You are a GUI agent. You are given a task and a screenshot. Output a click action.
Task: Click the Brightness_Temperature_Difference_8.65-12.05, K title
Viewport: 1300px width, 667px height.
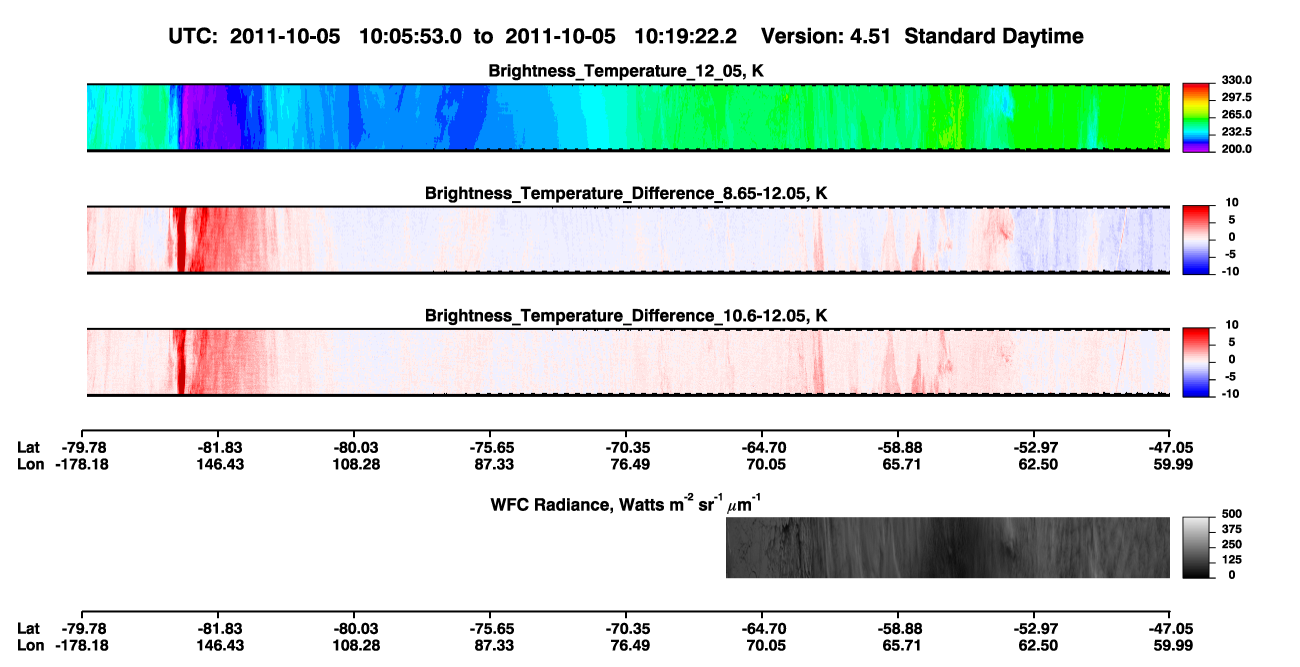click(x=627, y=193)
